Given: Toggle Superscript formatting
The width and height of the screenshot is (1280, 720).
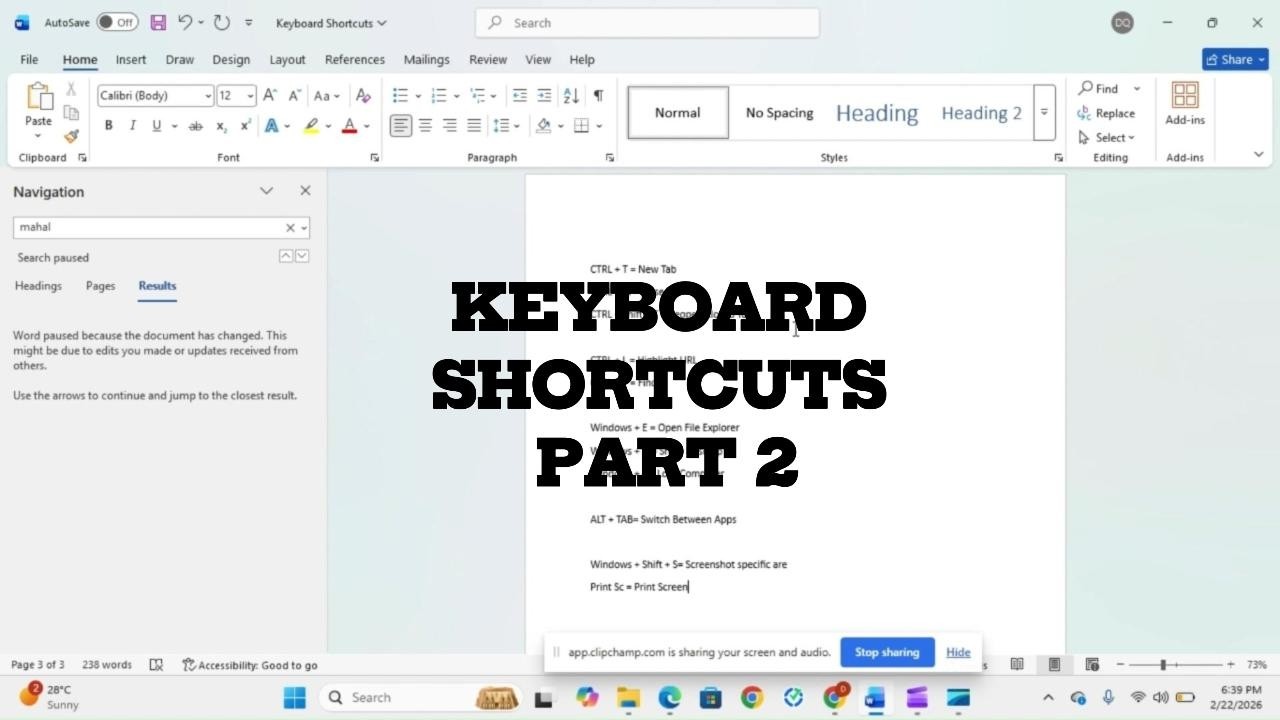Looking at the screenshot, I should point(245,125).
